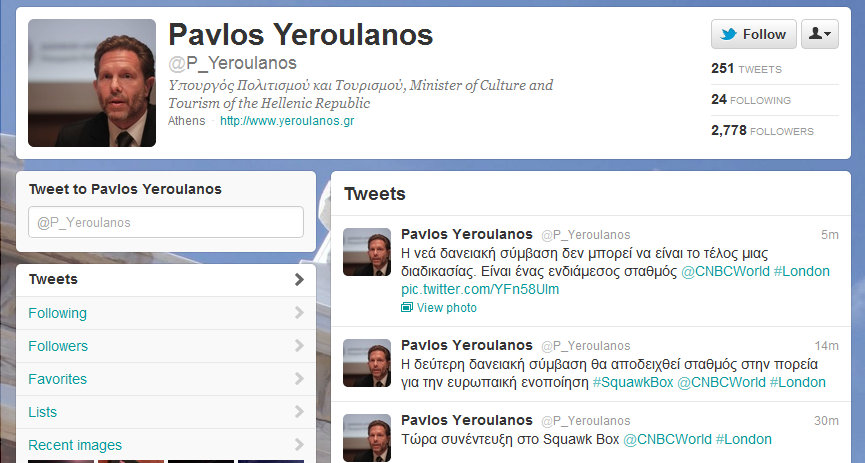Open Pavlos Yeroulanos large profile photo
This screenshot has width=865, height=463.
(x=92, y=83)
